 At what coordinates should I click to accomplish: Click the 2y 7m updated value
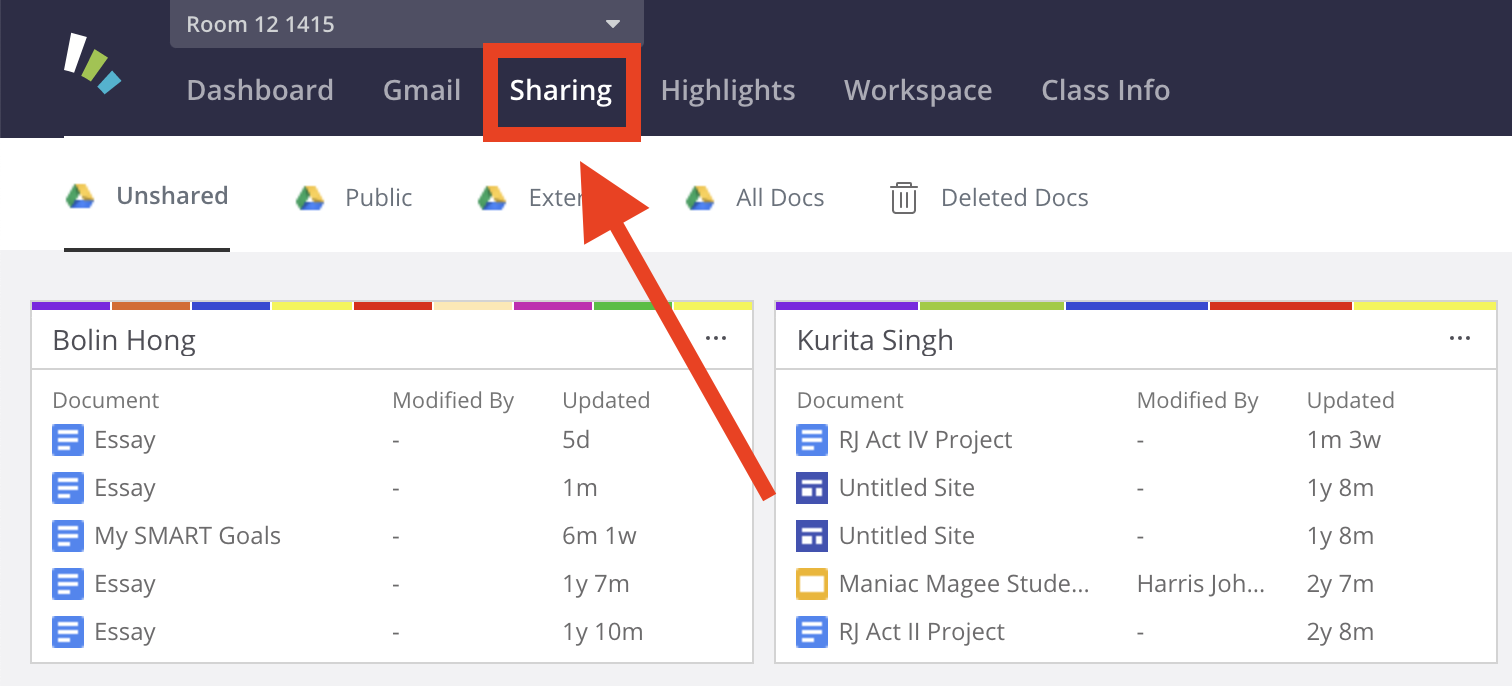1340,584
